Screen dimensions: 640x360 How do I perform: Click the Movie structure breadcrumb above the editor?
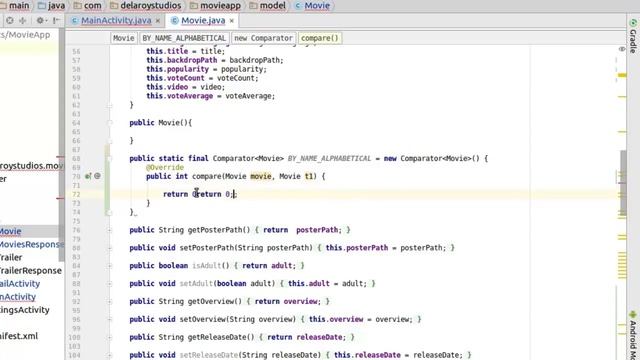point(124,38)
